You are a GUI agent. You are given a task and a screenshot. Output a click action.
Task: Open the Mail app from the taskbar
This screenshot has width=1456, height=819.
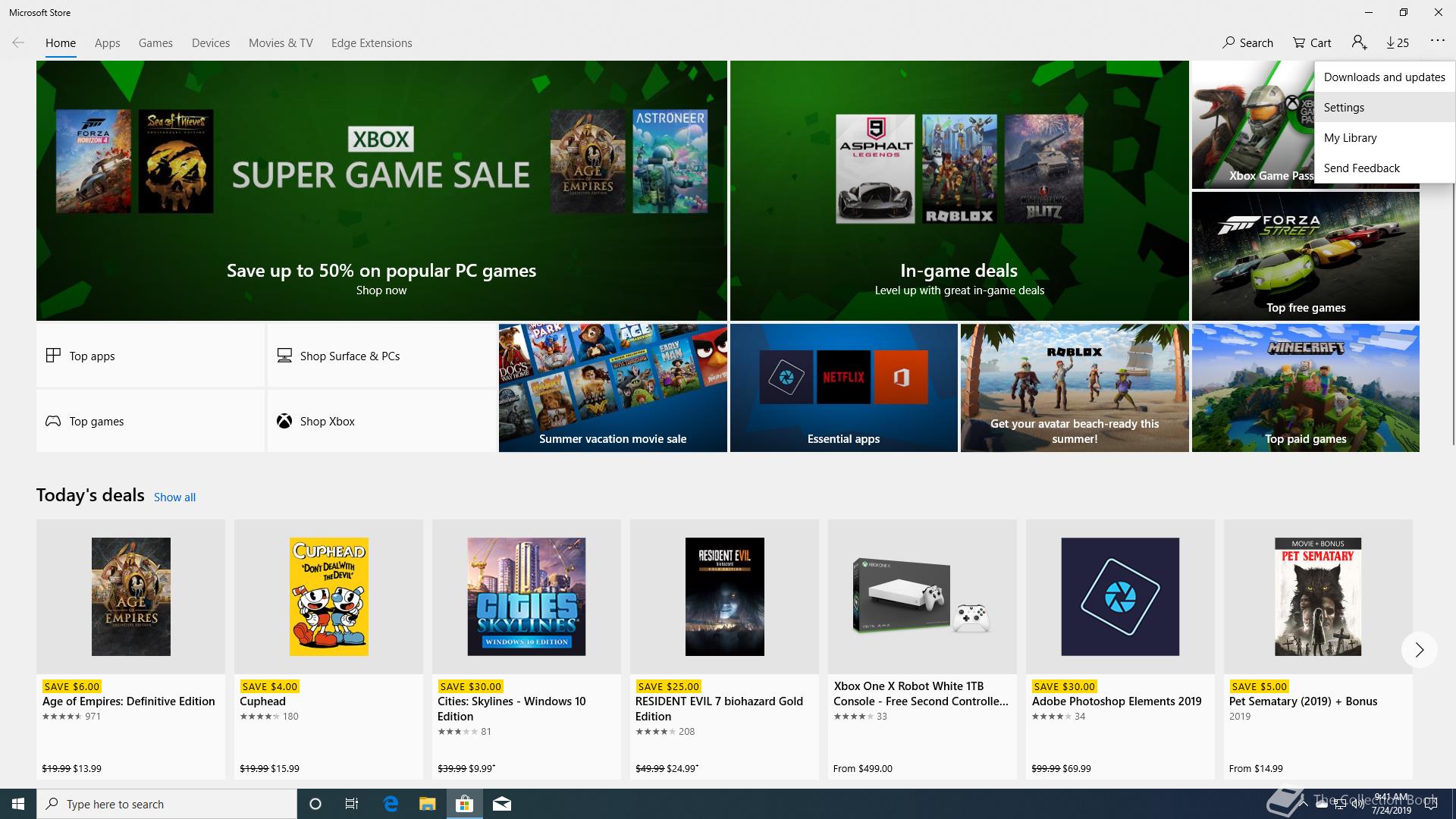pos(502,804)
